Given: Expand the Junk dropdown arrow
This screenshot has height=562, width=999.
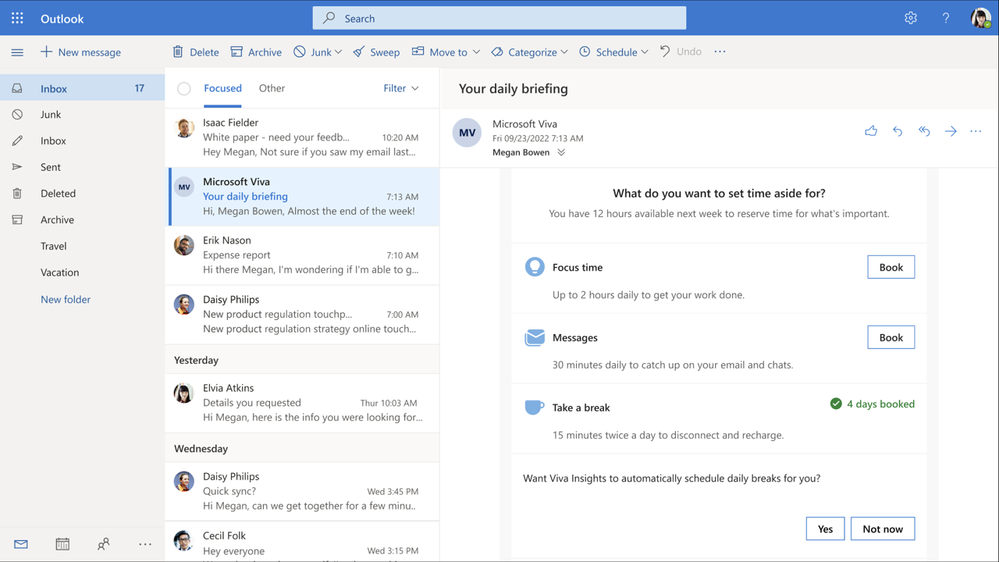Looking at the screenshot, I should tap(338, 52).
